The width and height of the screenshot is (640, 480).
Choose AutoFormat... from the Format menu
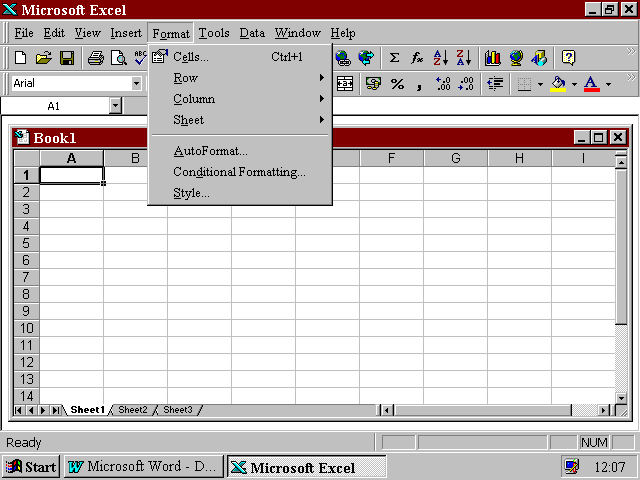[240, 151]
